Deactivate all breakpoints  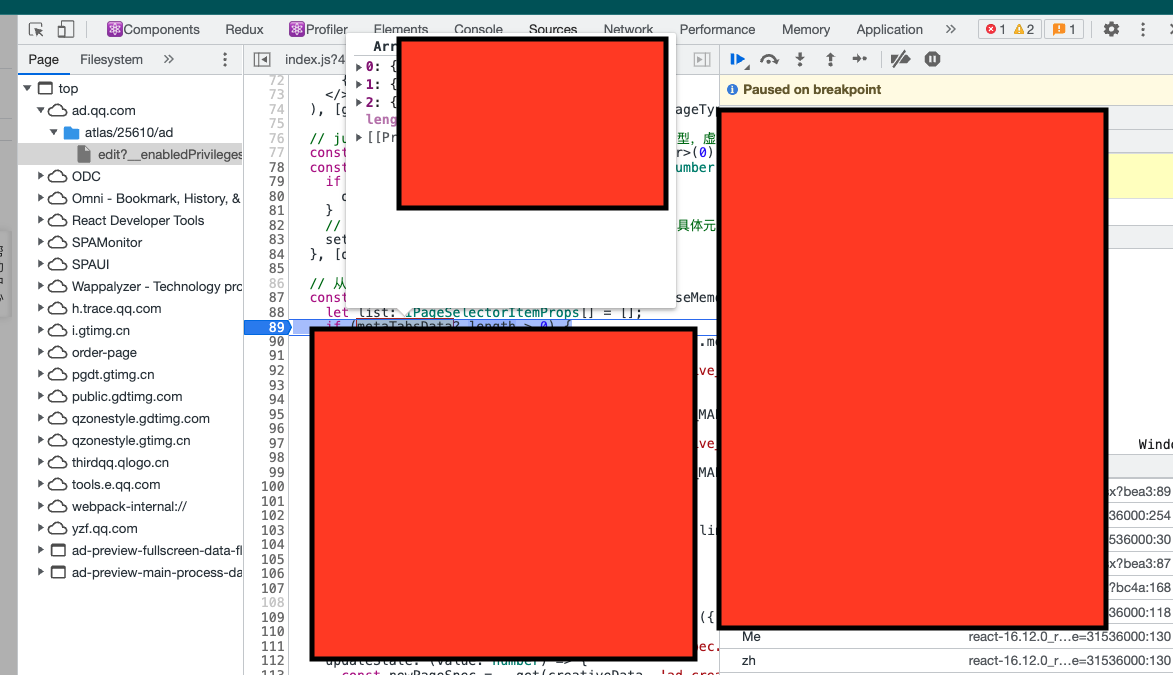[900, 60]
